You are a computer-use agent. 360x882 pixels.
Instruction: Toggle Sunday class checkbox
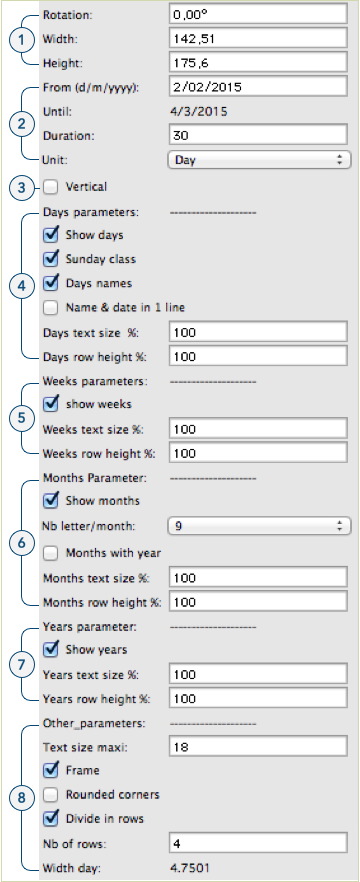click(x=51, y=259)
